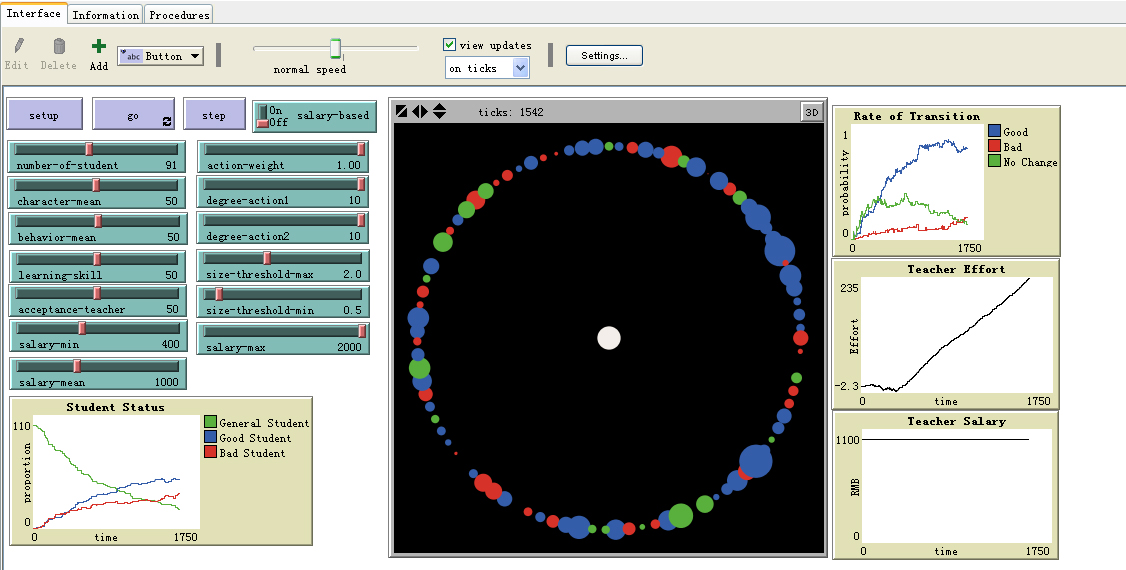Start the go forever button
The height and width of the screenshot is (570, 1126).
[x=134, y=115]
